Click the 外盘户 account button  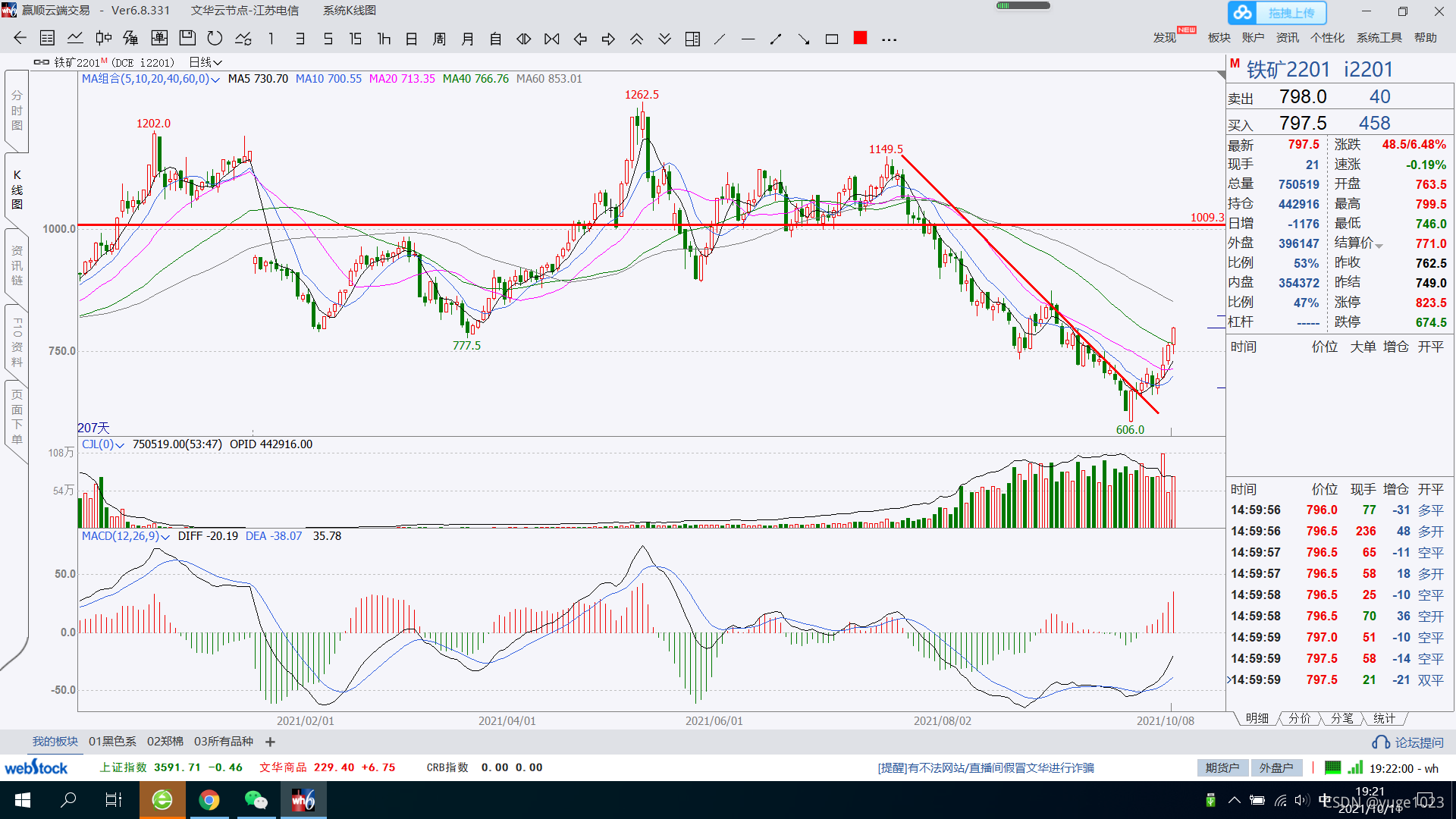(x=1276, y=767)
